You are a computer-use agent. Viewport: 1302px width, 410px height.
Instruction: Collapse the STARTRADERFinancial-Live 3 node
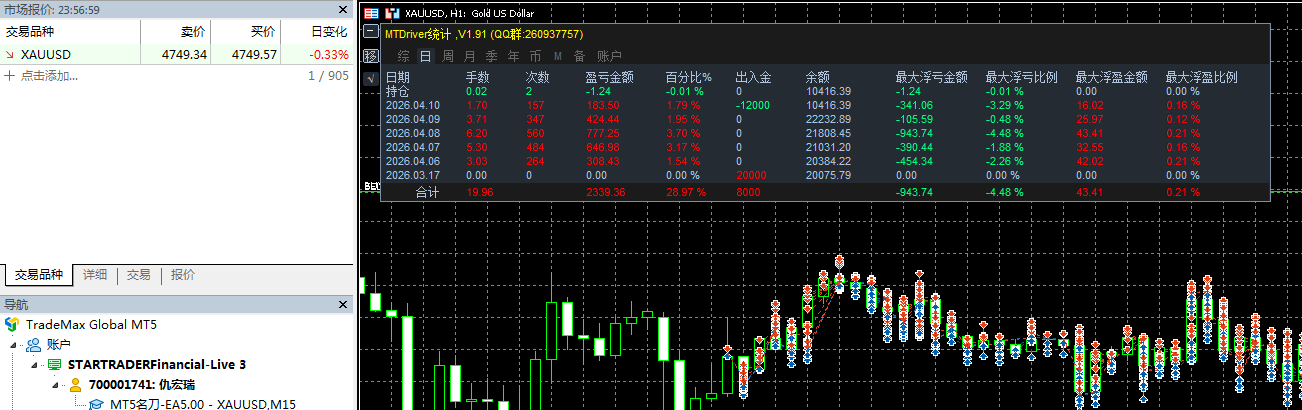34,364
